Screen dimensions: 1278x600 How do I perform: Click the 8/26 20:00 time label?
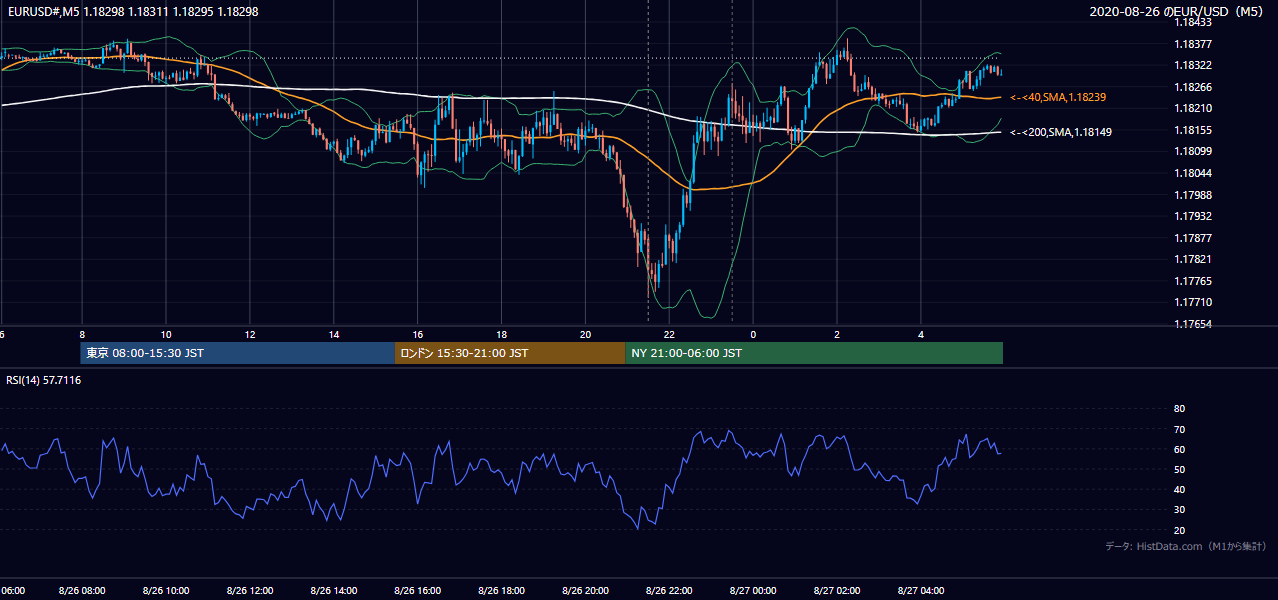point(586,591)
